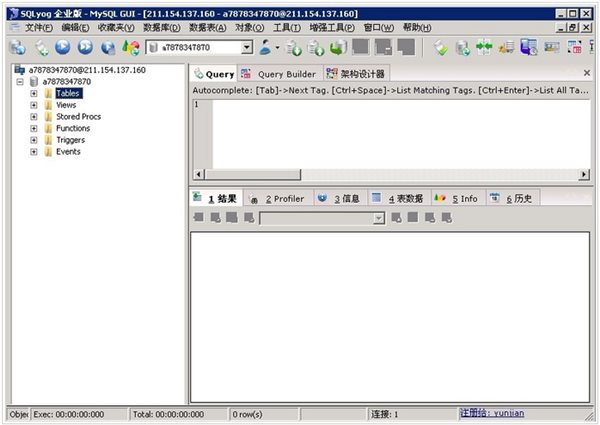
Task: Switch to the 架构设计器 tab
Action: click(356, 74)
